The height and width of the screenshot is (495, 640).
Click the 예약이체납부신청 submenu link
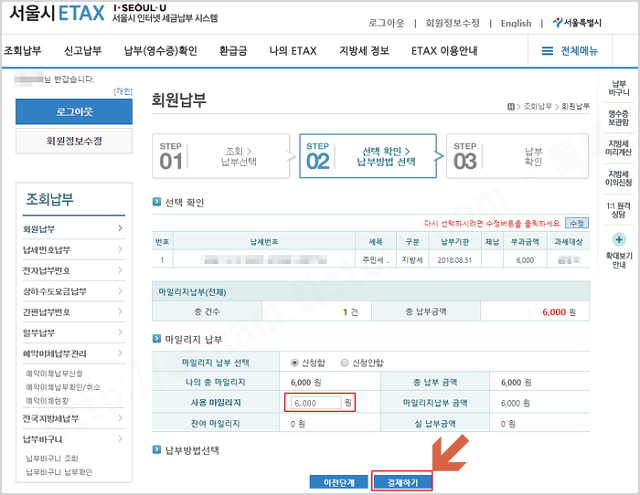point(54,373)
